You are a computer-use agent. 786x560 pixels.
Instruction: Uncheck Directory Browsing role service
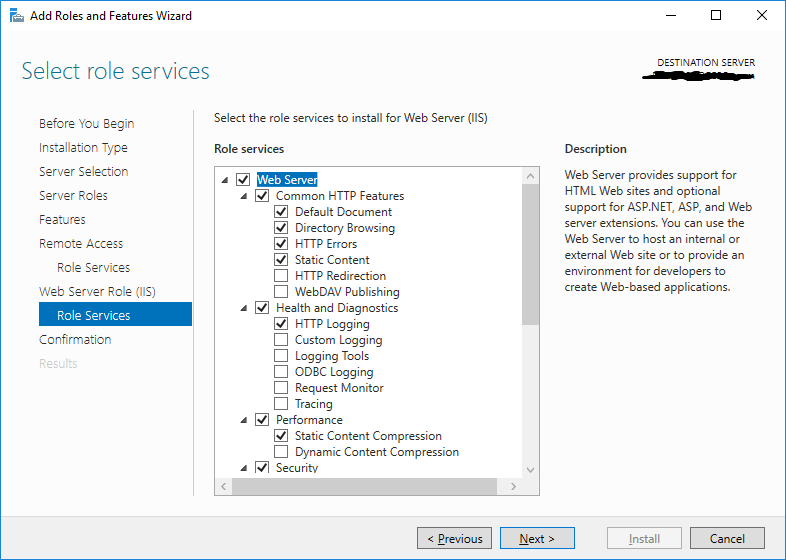click(x=281, y=228)
